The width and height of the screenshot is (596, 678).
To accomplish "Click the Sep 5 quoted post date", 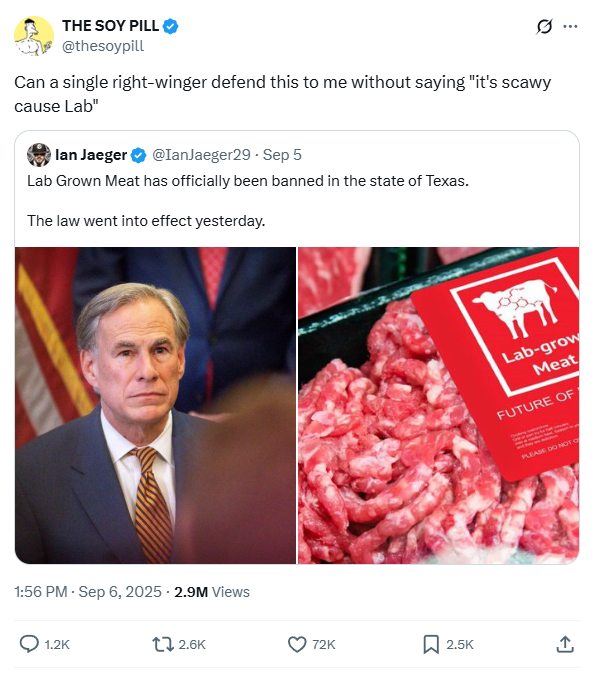I will point(282,155).
